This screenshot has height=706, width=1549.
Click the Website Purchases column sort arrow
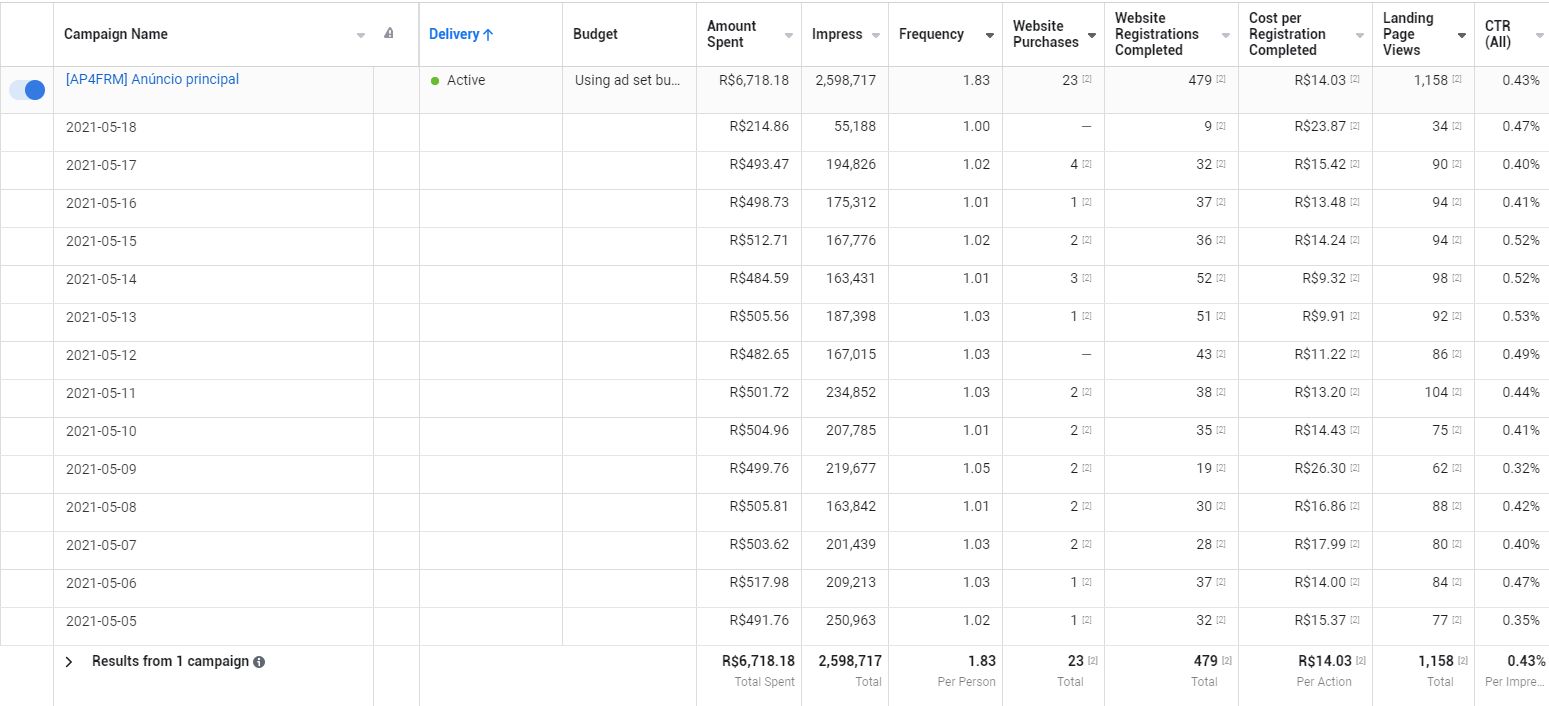[x=1091, y=35]
